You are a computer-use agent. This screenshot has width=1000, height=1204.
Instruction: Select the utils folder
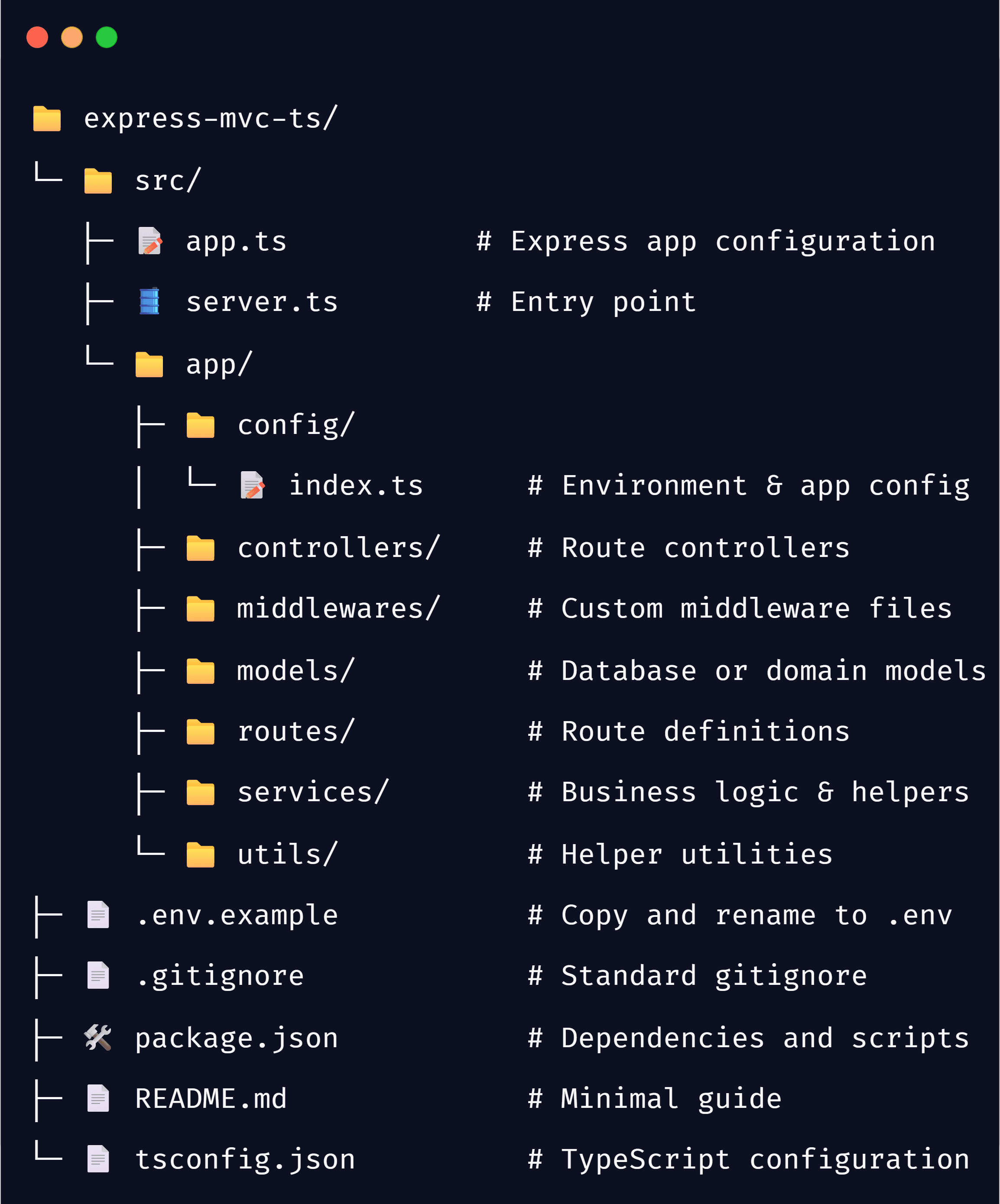[x=200, y=853]
